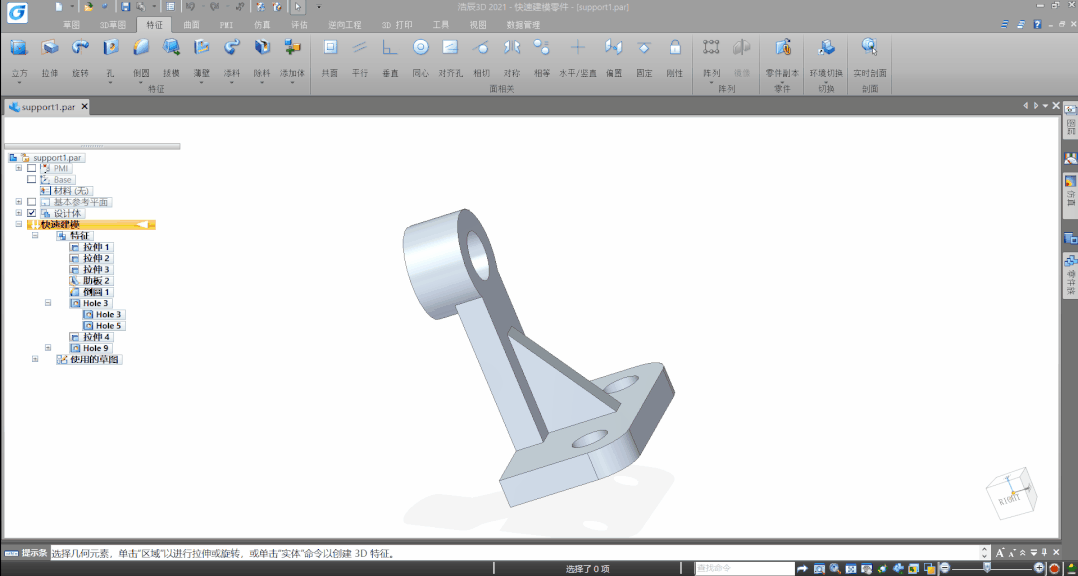Screen dimensions: 1078x576
Task: Choose the 薄壁 thin wall tool
Action: pyautogui.click(x=201, y=56)
